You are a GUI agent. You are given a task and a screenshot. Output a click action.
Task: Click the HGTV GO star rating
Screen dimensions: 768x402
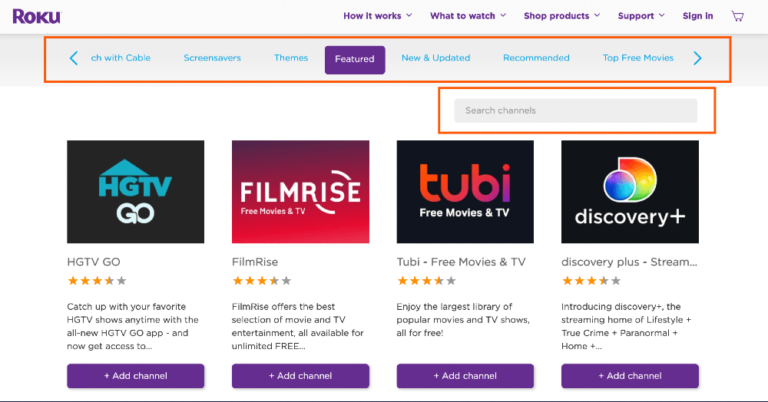click(97, 281)
